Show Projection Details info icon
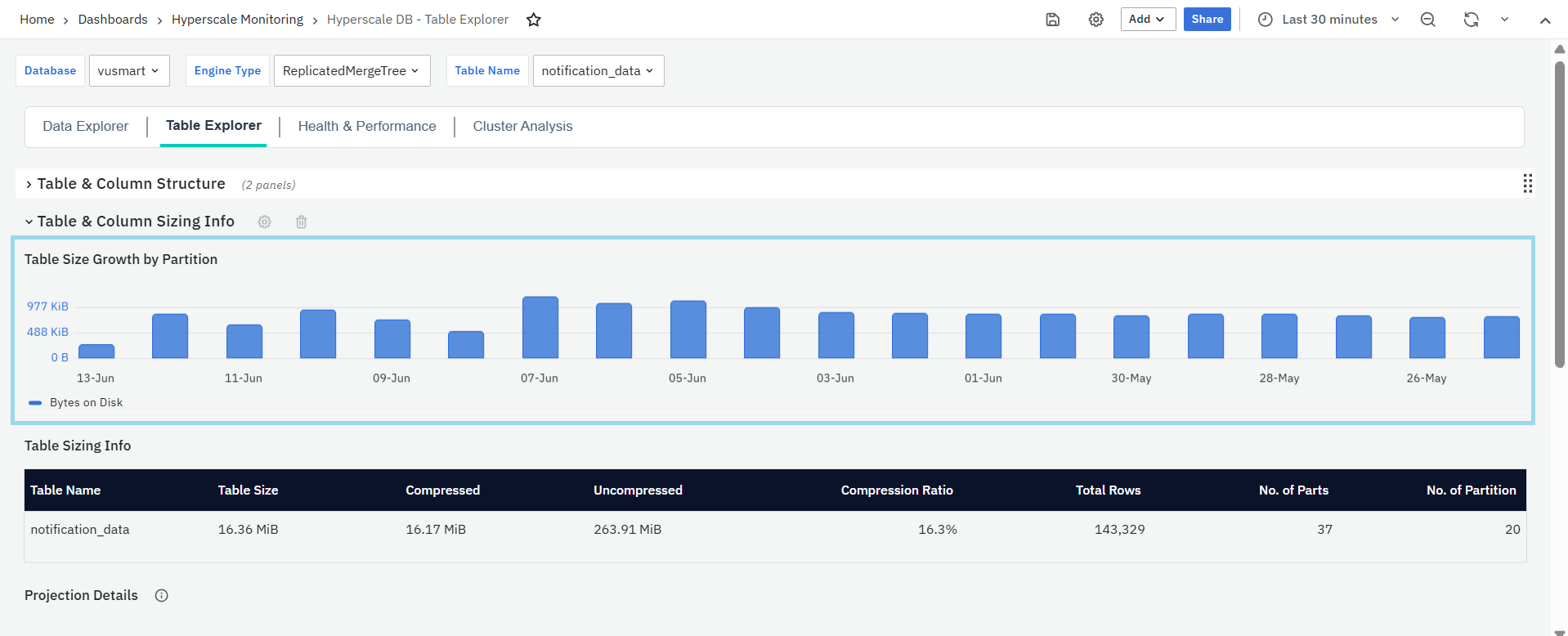The image size is (1568, 636). pos(162,595)
